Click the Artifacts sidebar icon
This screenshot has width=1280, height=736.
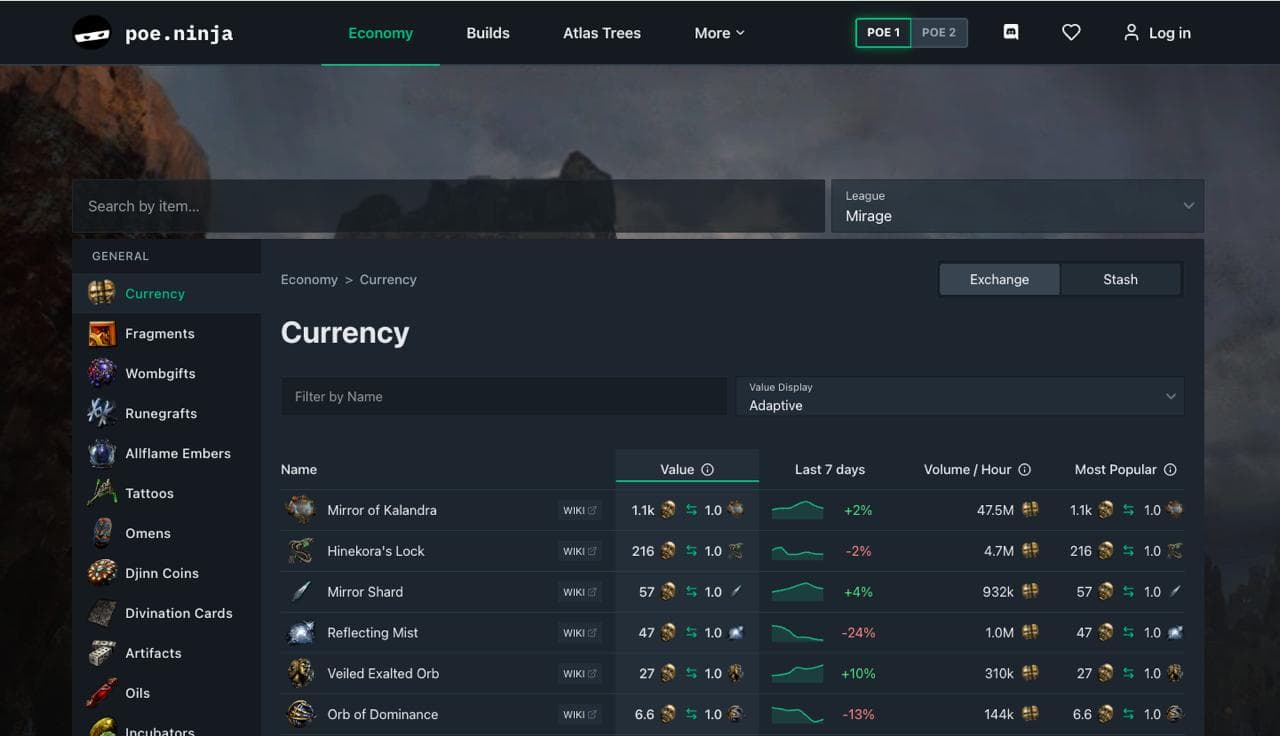[x=102, y=653]
